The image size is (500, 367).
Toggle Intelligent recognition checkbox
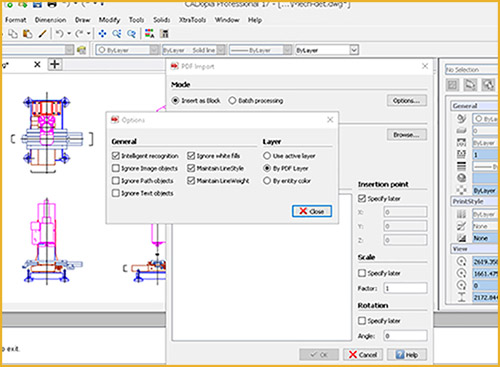click(x=116, y=156)
